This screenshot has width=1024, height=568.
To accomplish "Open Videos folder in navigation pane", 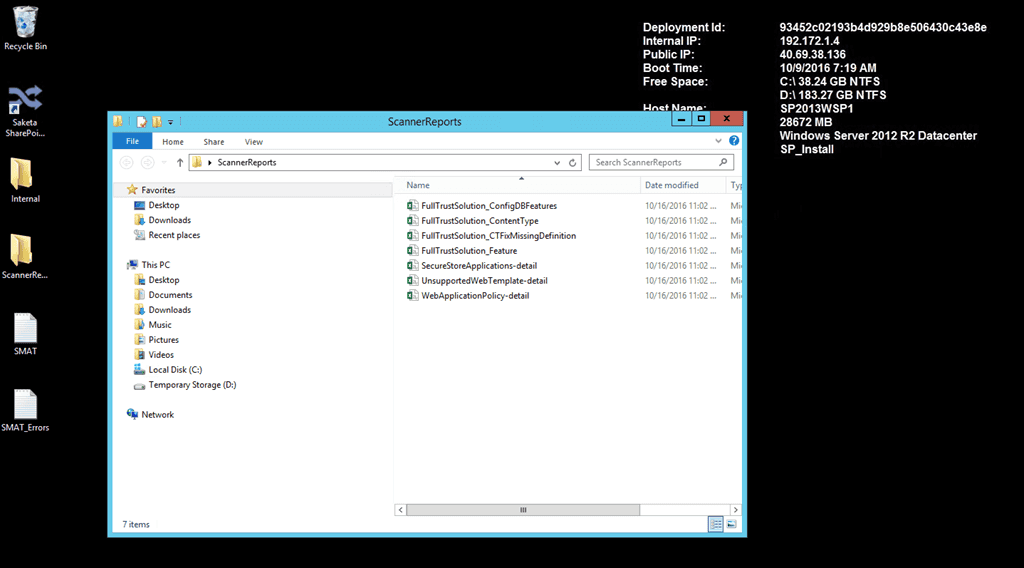I will pos(161,355).
